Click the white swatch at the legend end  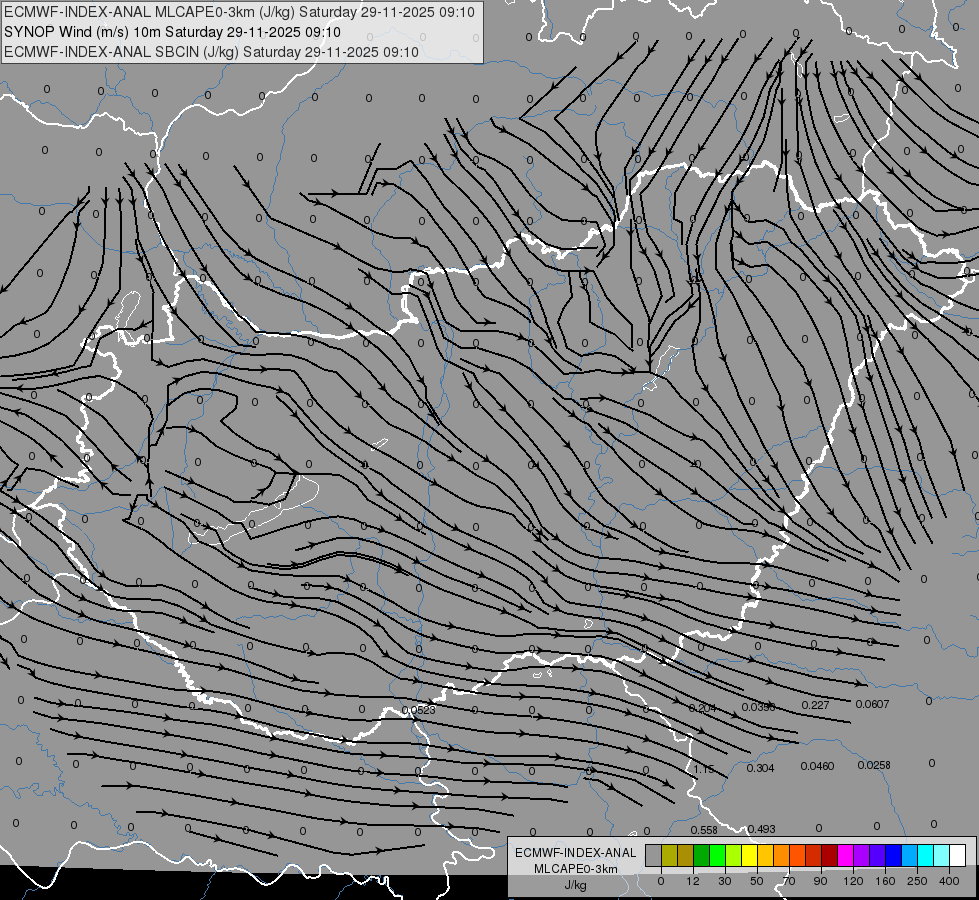(958, 855)
